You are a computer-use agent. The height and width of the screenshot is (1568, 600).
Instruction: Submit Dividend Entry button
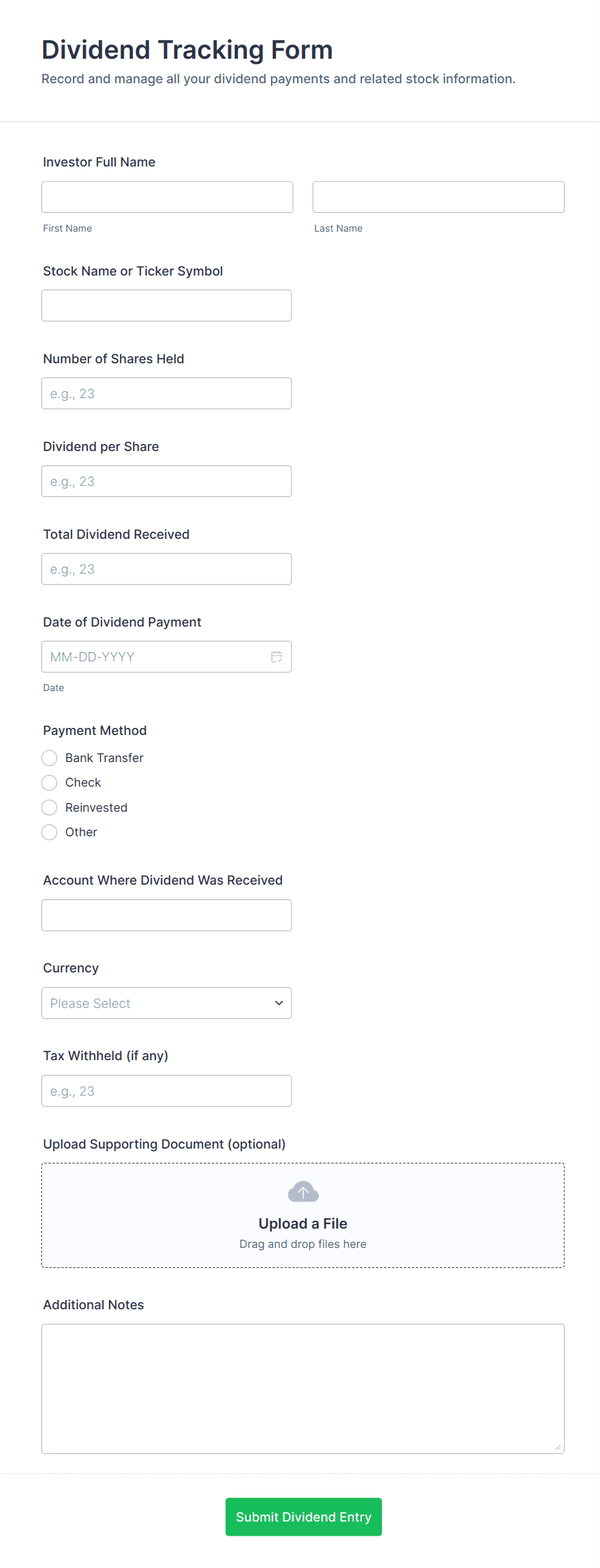pos(303,1517)
